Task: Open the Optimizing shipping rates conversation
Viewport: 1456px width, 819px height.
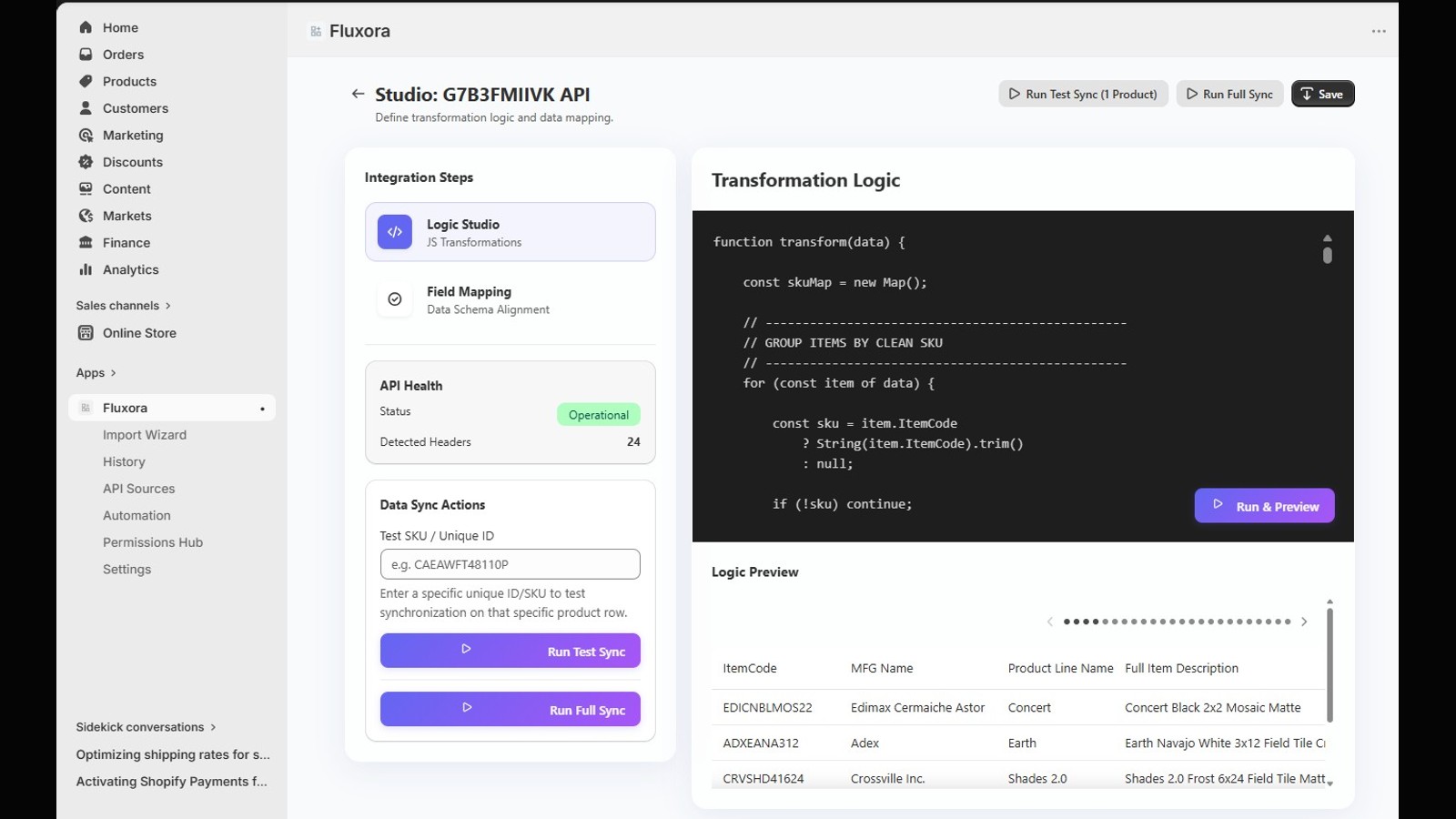Action: tap(173, 754)
